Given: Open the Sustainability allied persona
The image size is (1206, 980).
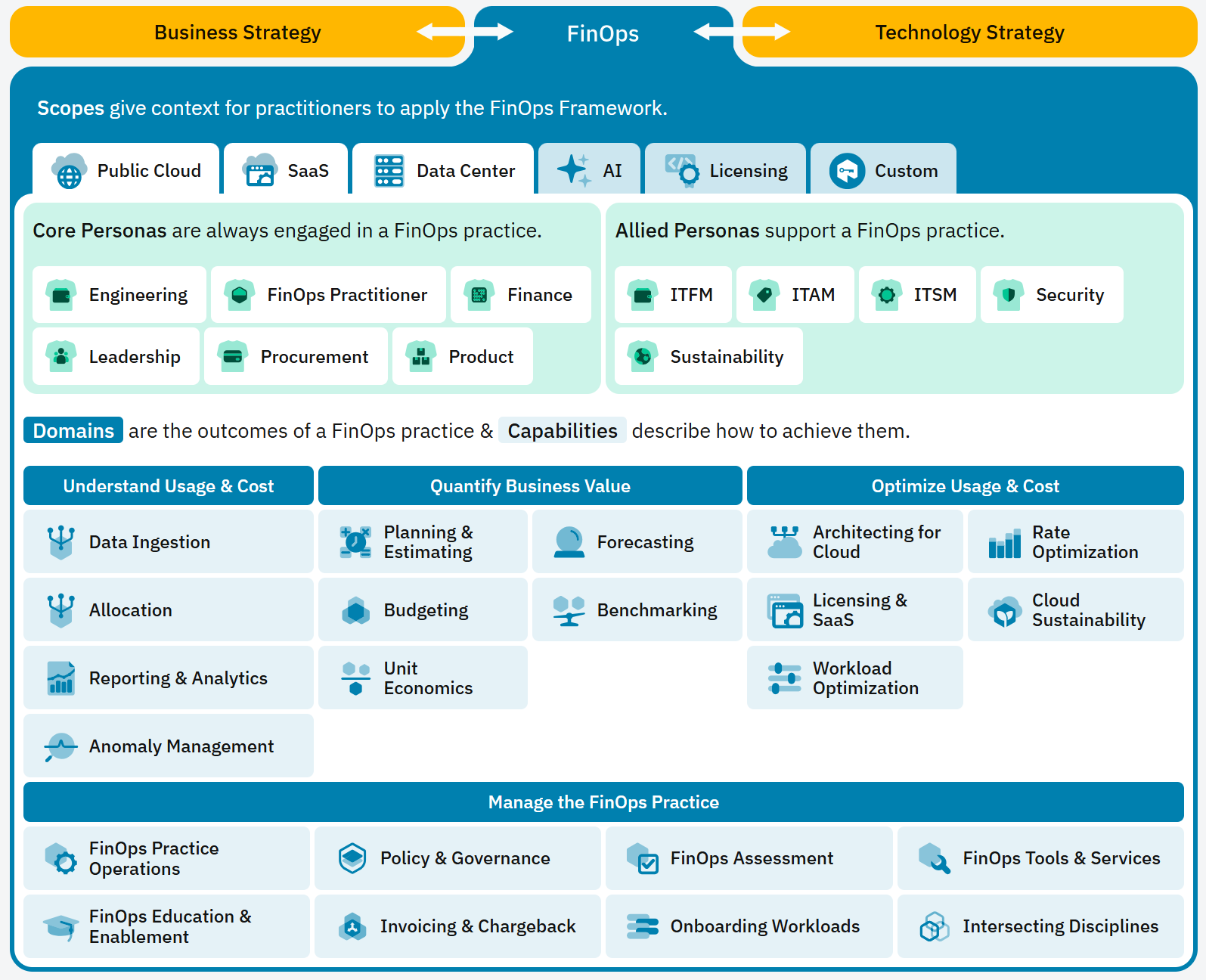Looking at the screenshot, I should (x=708, y=357).
